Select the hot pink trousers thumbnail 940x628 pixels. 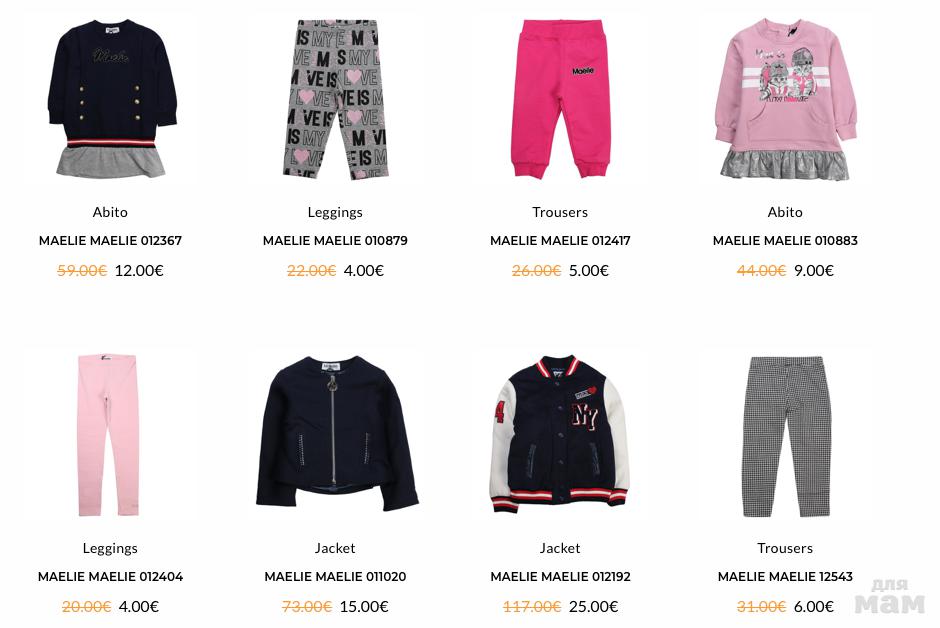[x=560, y=99]
